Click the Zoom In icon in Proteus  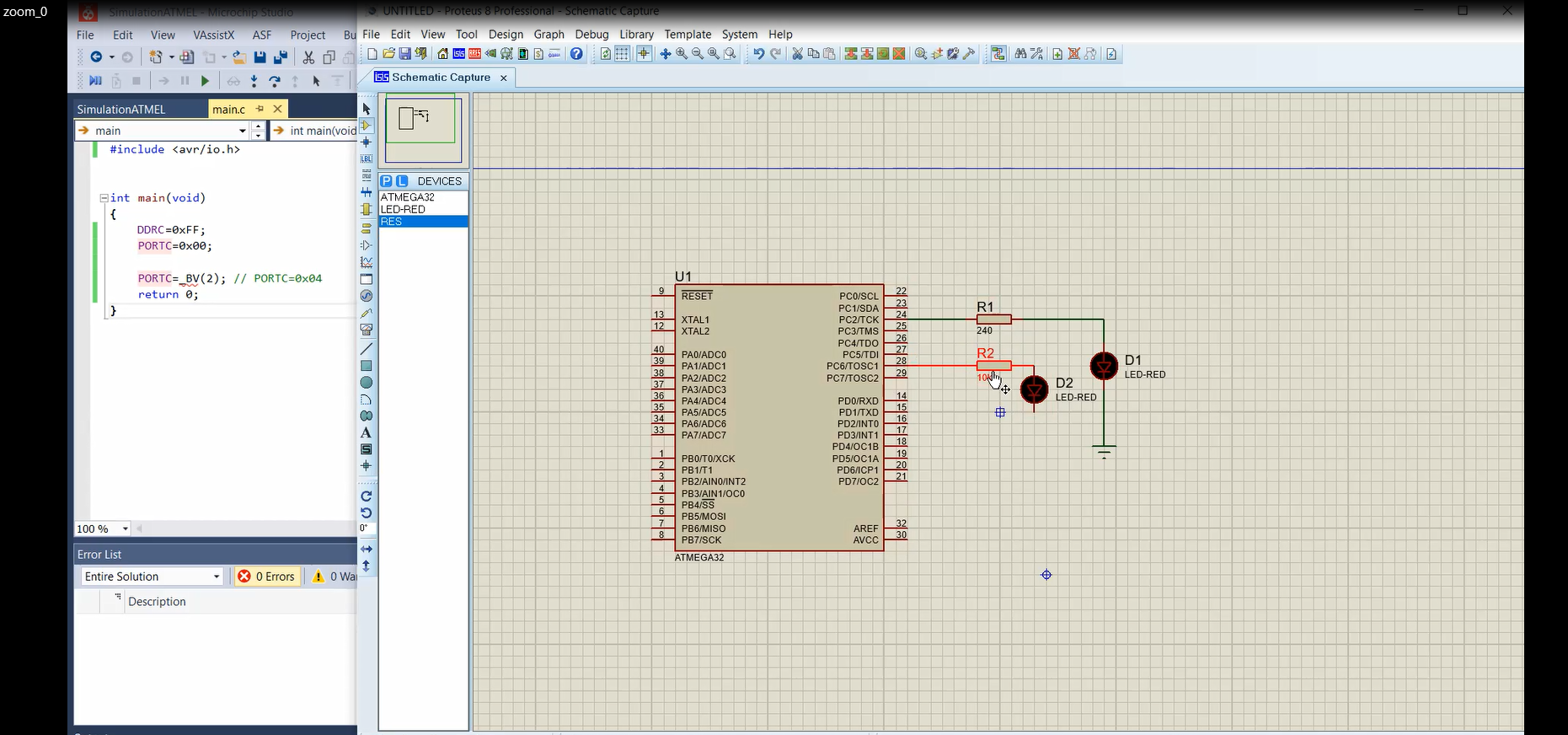click(x=682, y=54)
